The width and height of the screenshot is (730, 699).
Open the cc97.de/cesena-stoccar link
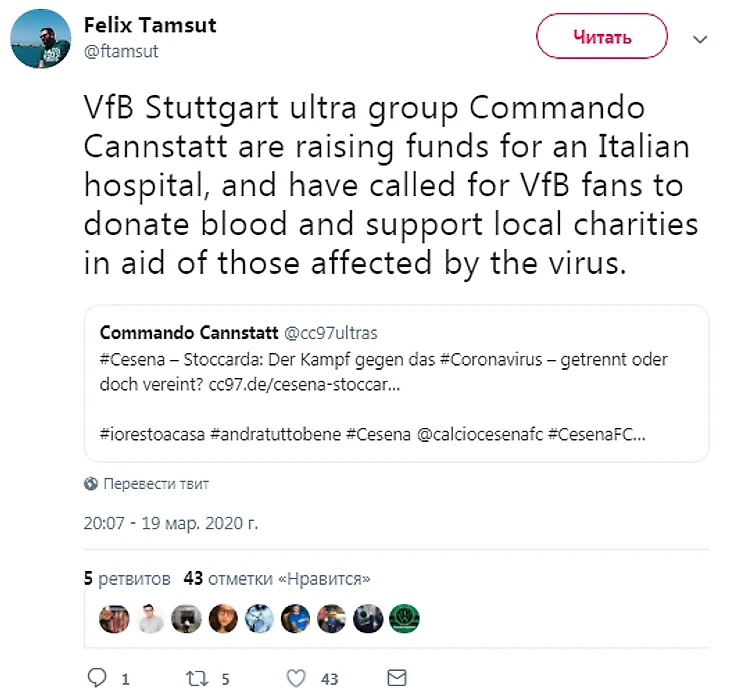(x=304, y=385)
